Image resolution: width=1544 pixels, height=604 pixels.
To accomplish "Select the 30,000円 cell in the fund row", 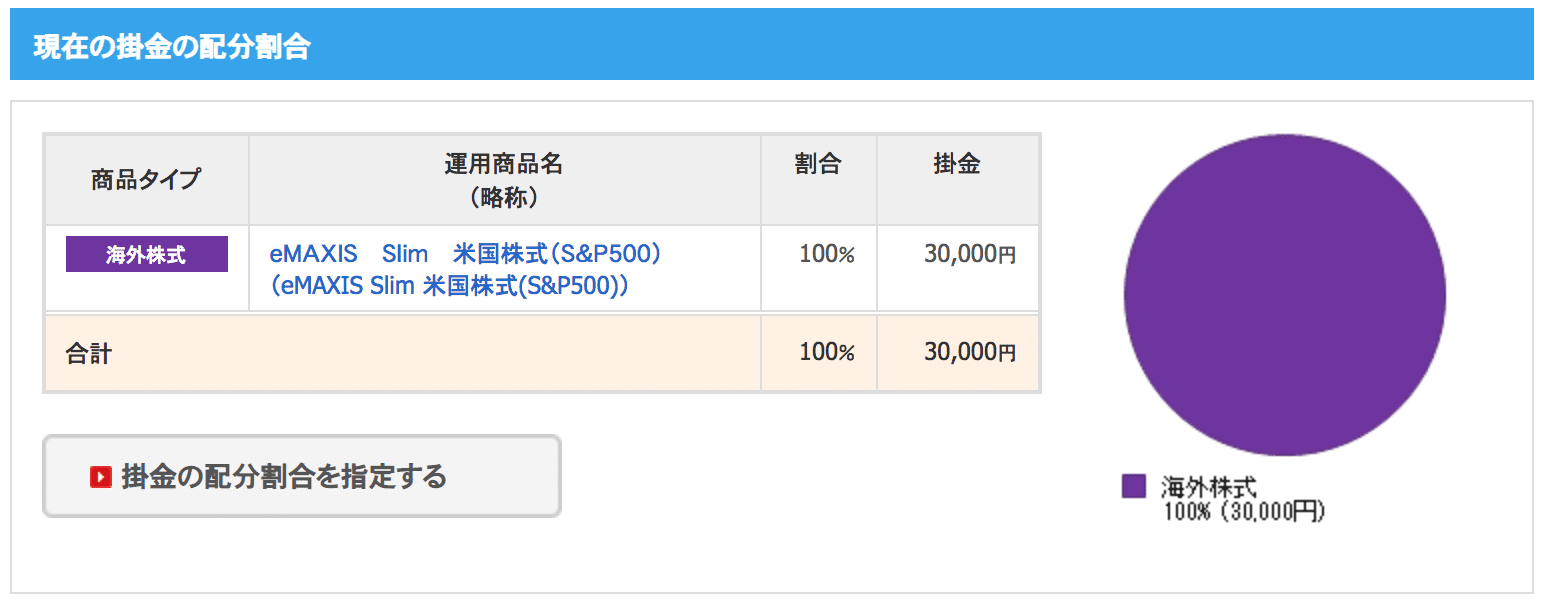I will [x=969, y=254].
